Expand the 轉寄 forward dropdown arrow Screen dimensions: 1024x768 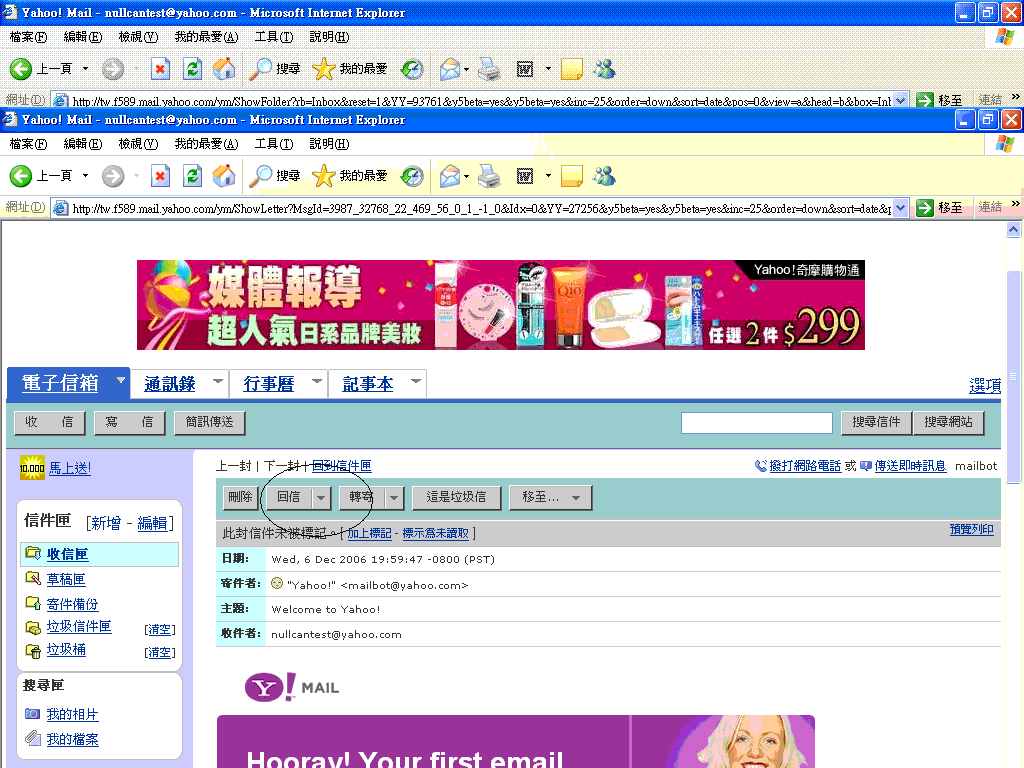point(394,497)
